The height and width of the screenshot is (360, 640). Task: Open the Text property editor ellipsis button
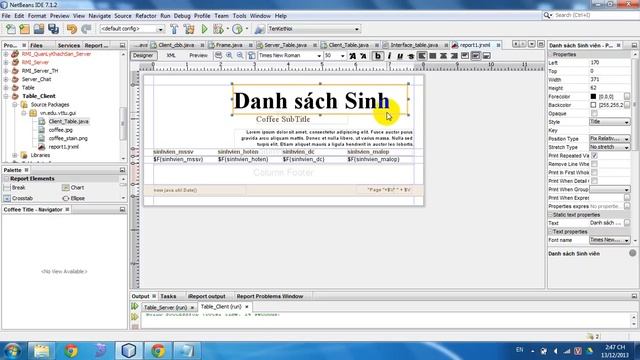coord(627,223)
